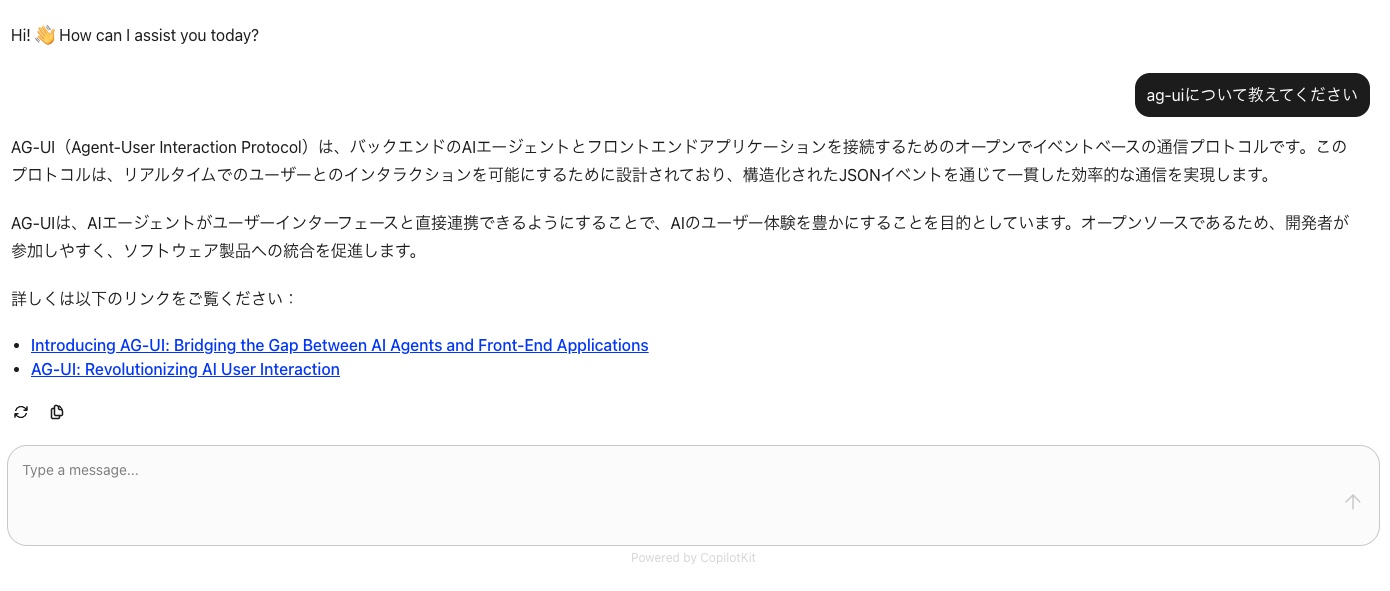Image resolution: width=1390 pixels, height=591 pixels.
Task: Open the Introducing AG-UI article link
Action: tap(340, 345)
